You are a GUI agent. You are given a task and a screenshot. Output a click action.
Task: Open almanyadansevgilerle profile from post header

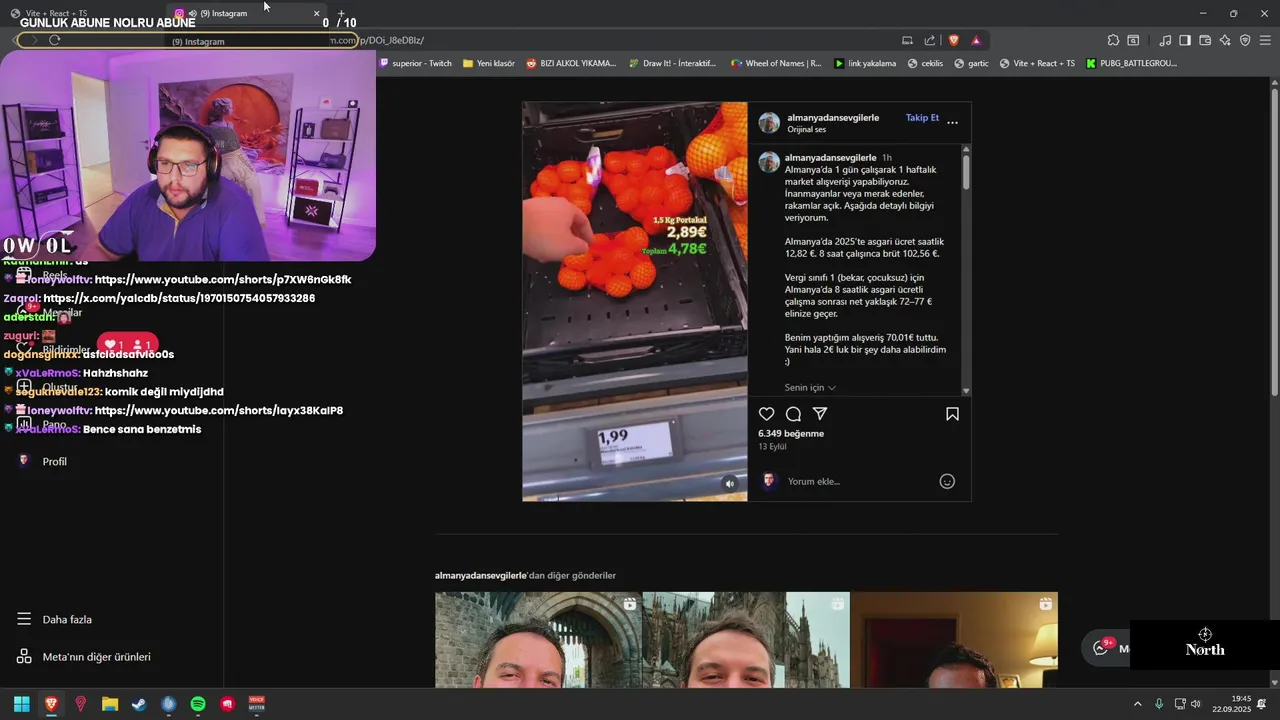tap(833, 117)
